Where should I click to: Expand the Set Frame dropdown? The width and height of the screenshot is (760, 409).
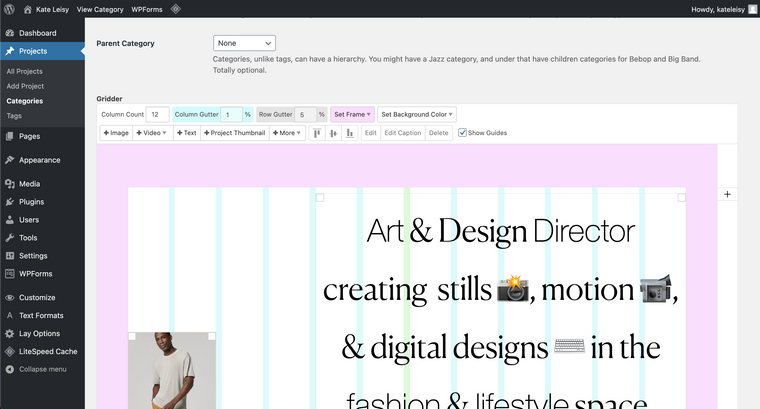tap(353, 115)
